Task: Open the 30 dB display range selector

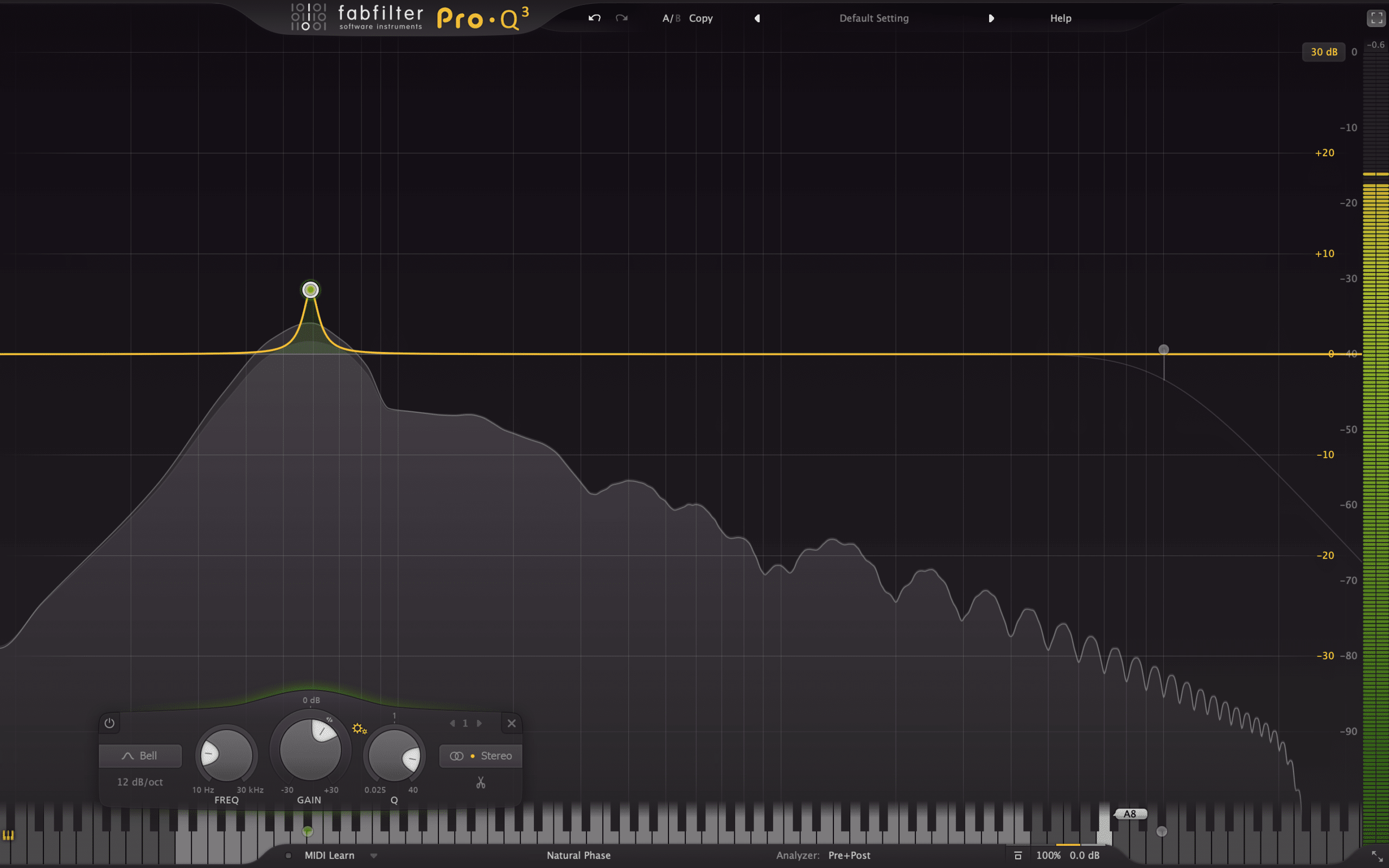Action: pyautogui.click(x=1323, y=52)
